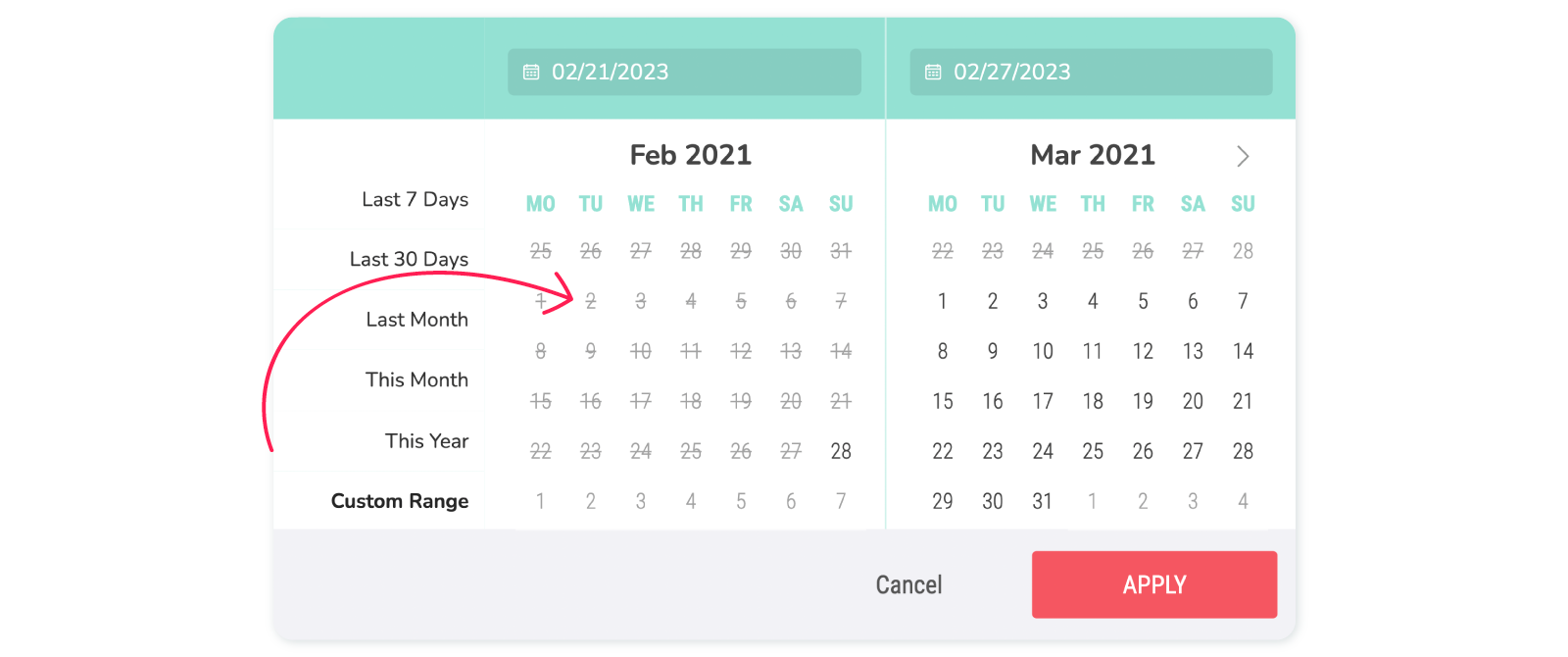Cancel the date picker dialog
Screen dimensions: 1568x657
908,585
